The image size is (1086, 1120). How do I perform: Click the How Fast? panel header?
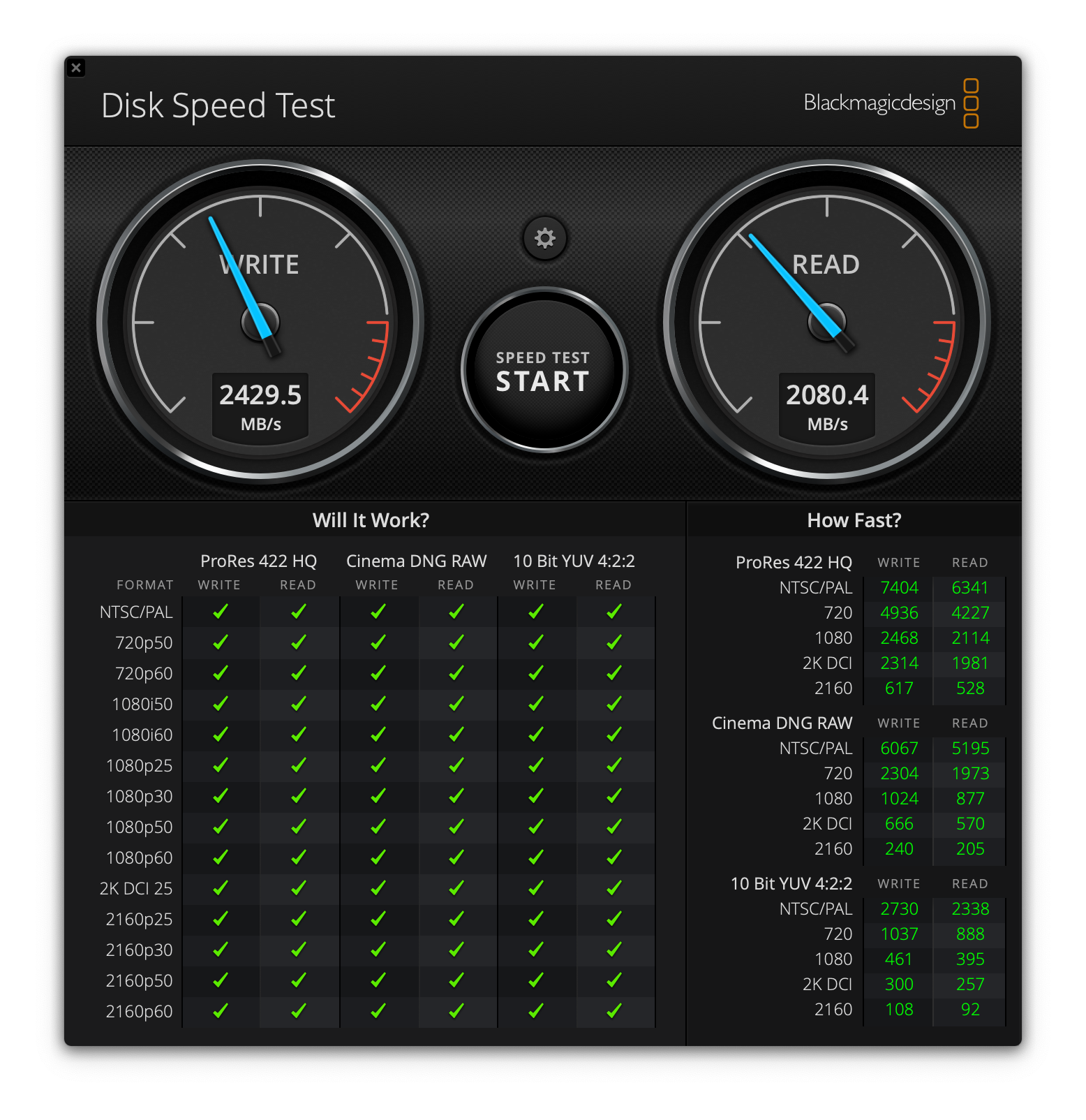click(x=854, y=520)
